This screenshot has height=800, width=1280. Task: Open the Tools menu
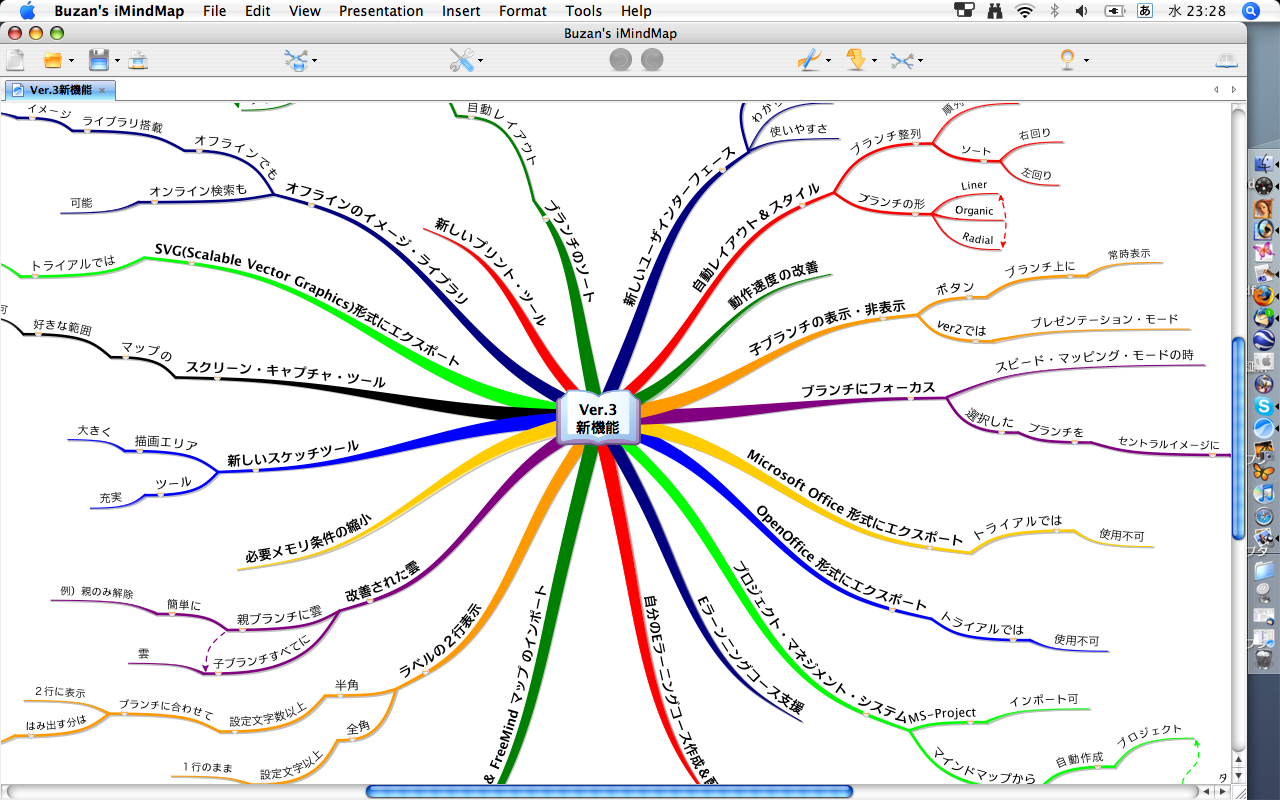[x=584, y=11]
